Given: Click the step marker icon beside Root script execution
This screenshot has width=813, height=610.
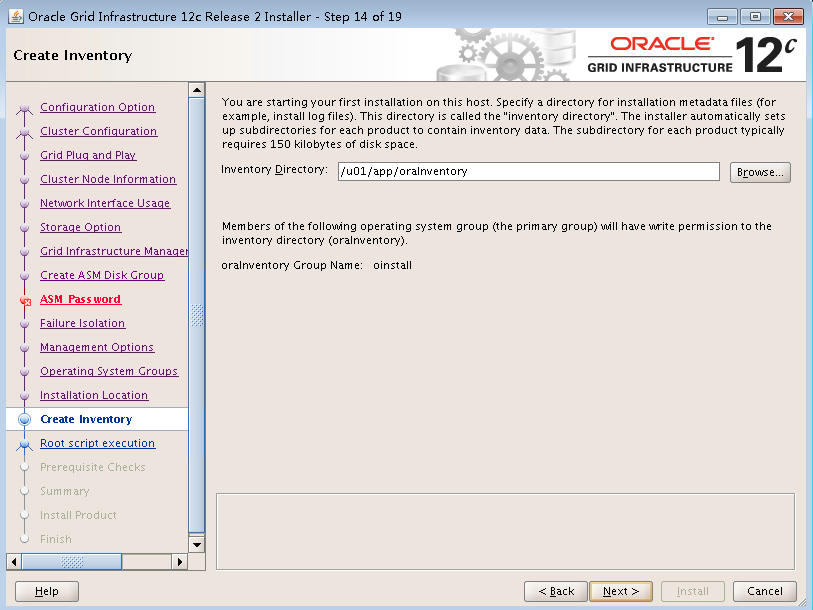Looking at the screenshot, I should [x=24, y=445].
